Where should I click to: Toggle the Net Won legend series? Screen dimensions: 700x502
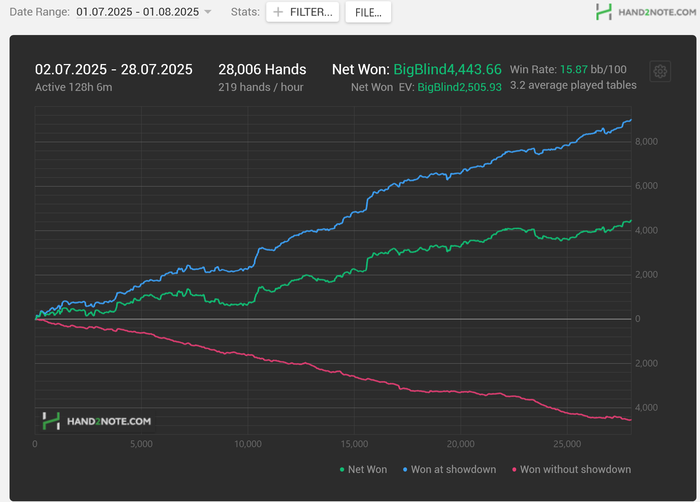tap(363, 469)
